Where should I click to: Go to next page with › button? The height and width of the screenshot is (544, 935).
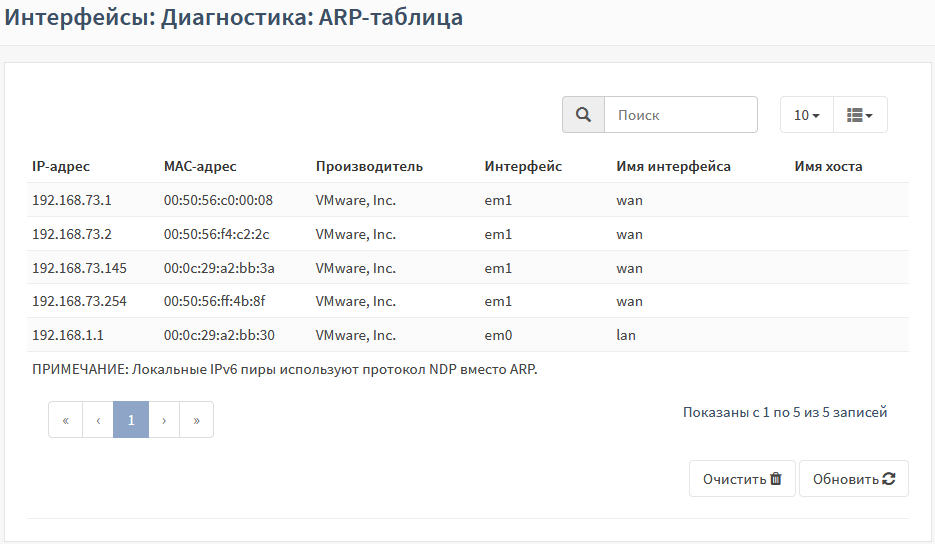[164, 420]
